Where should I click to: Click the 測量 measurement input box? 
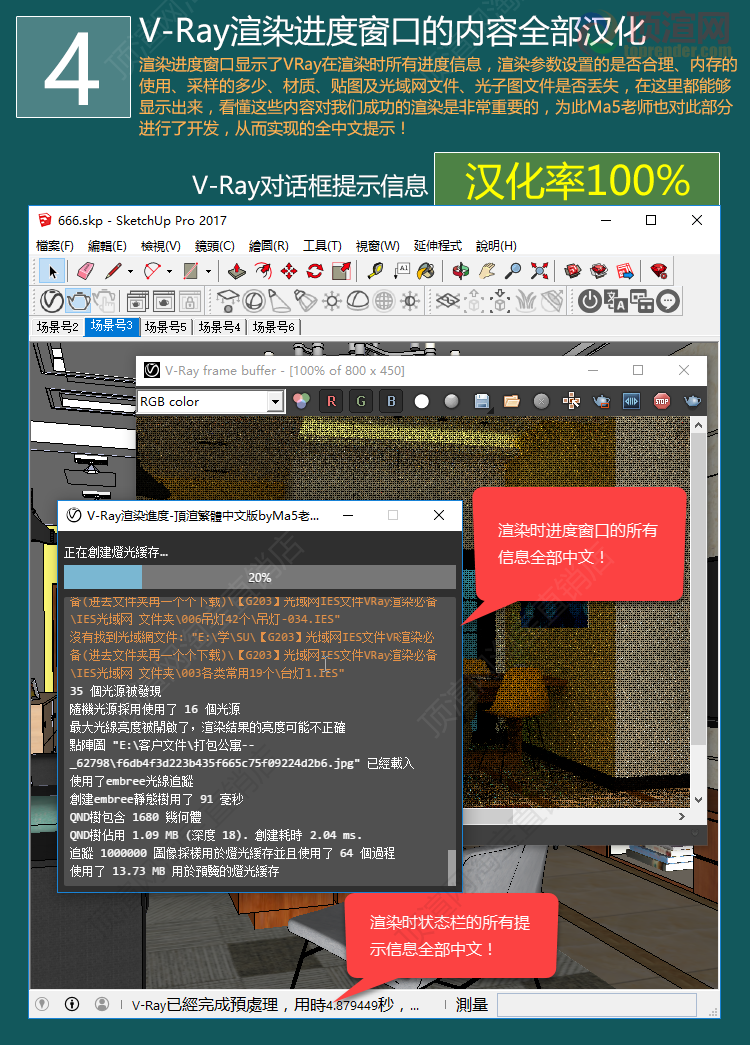pos(597,1004)
